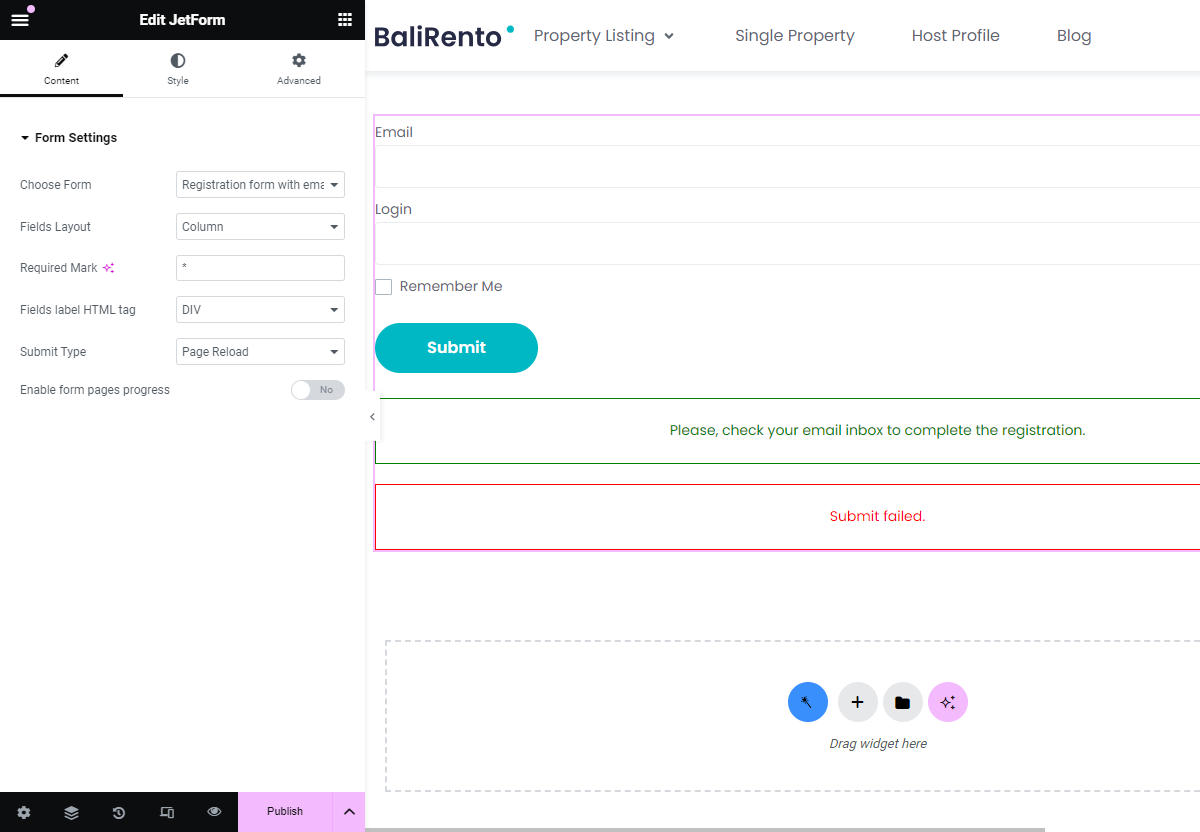Toggle the AI sparkles pink circle
Screen dimensions: 1200x832
pyautogui.click(x=948, y=702)
